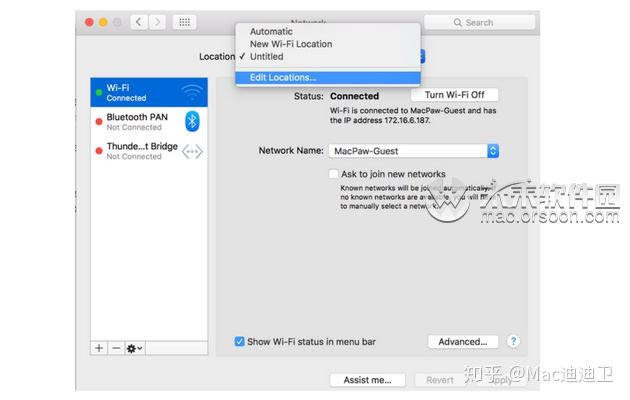Click the Thunderbolt Bridge arrows icon
630x400 pixels.
coord(192,152)
